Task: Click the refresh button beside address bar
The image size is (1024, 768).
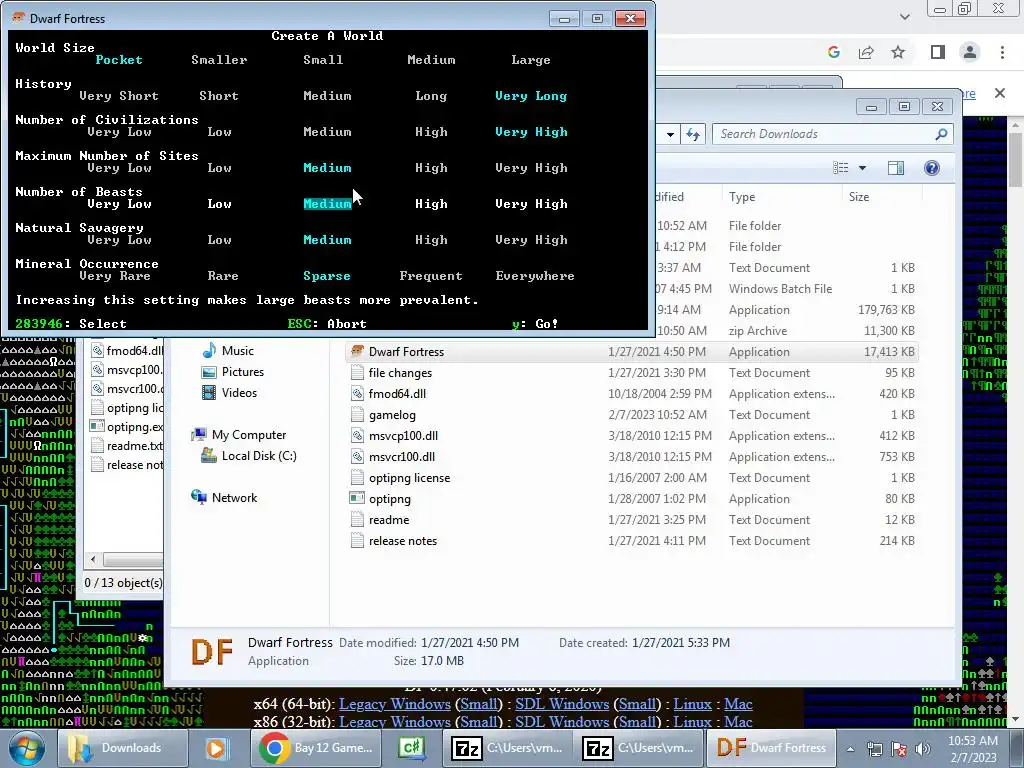Action: [x=693, y=135]
